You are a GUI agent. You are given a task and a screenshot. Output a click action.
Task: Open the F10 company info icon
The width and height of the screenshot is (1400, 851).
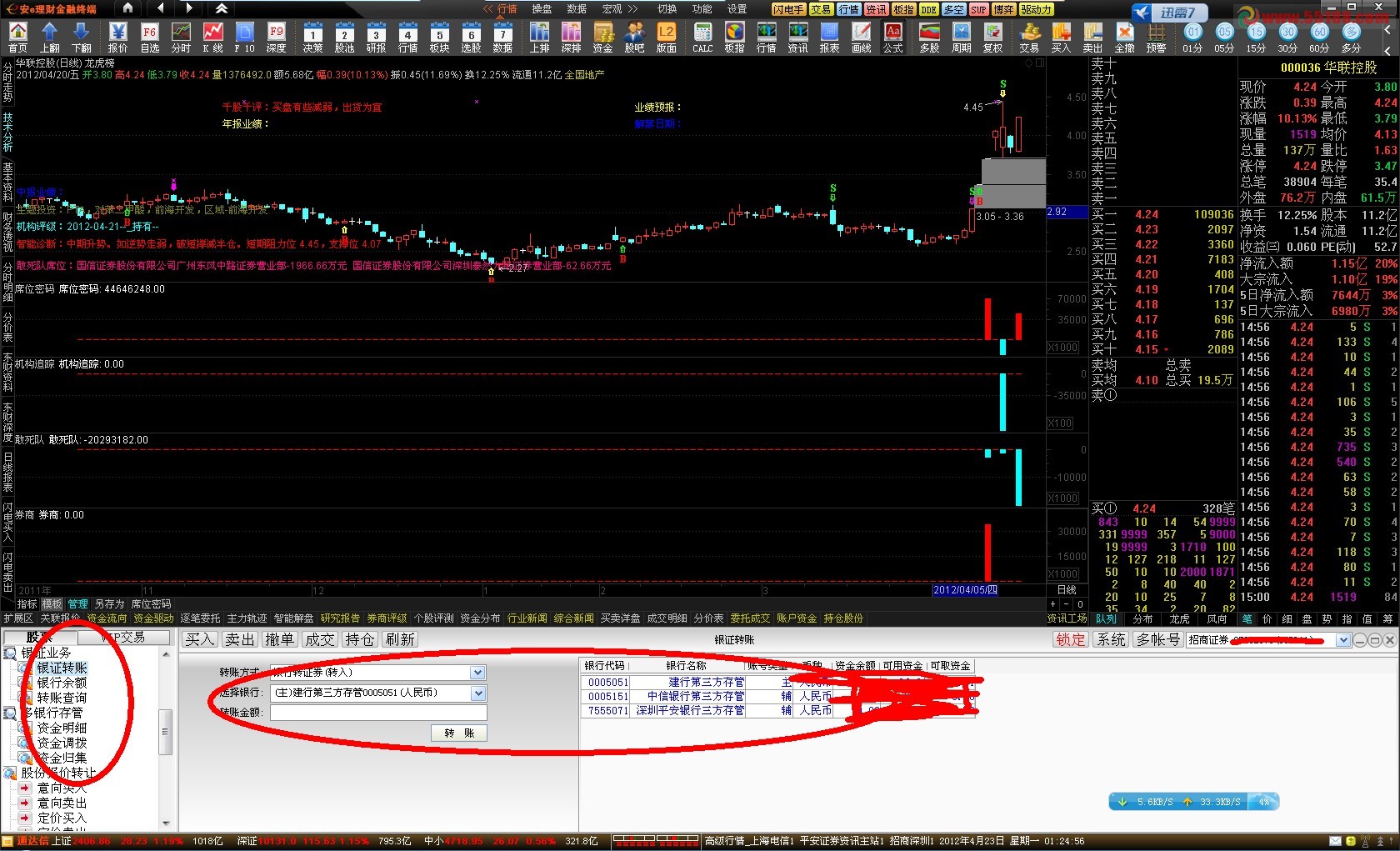point(244,37)
